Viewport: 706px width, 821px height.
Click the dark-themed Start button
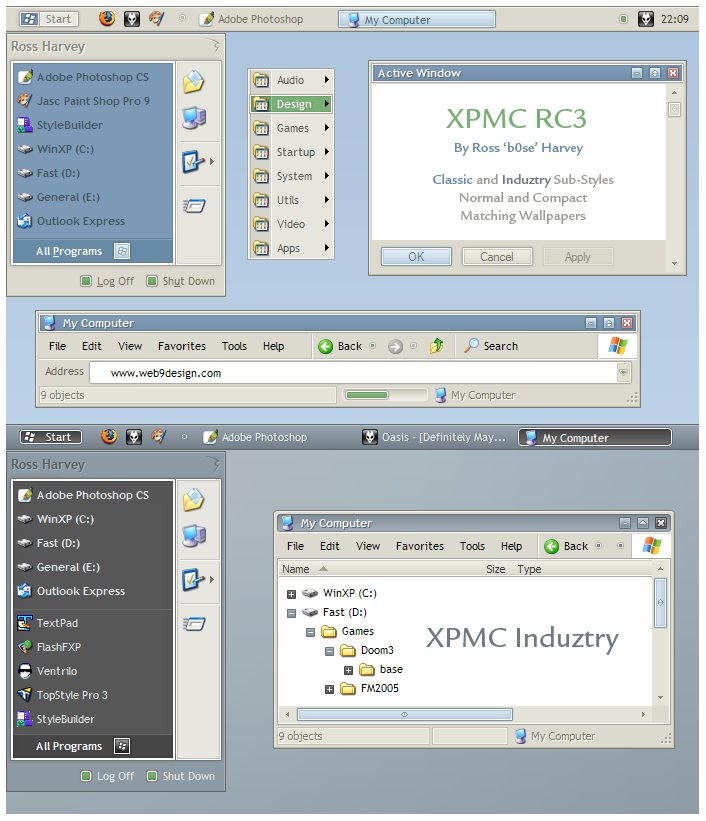coord(51,437)
